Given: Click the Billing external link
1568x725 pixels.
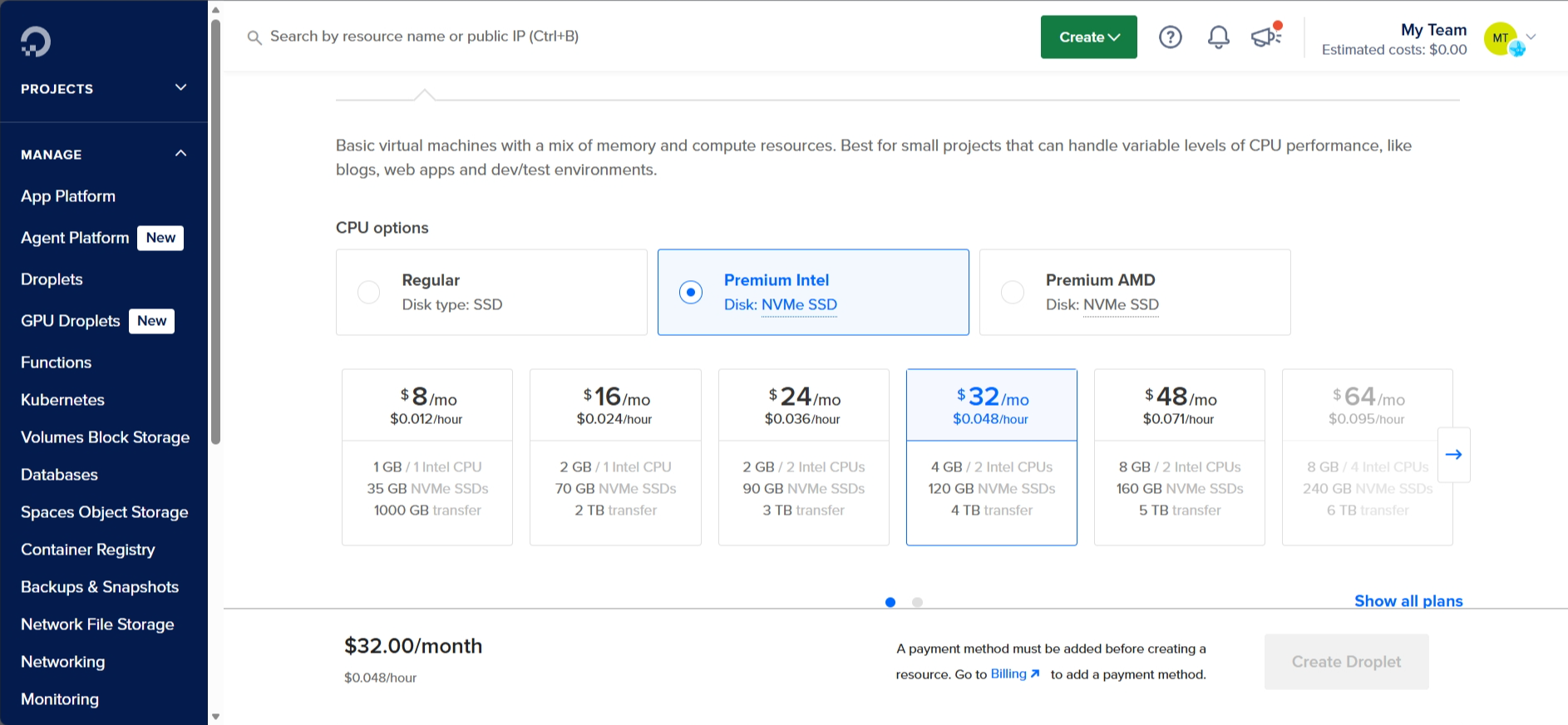Looking at the screenshot, I should (1015, 674).
